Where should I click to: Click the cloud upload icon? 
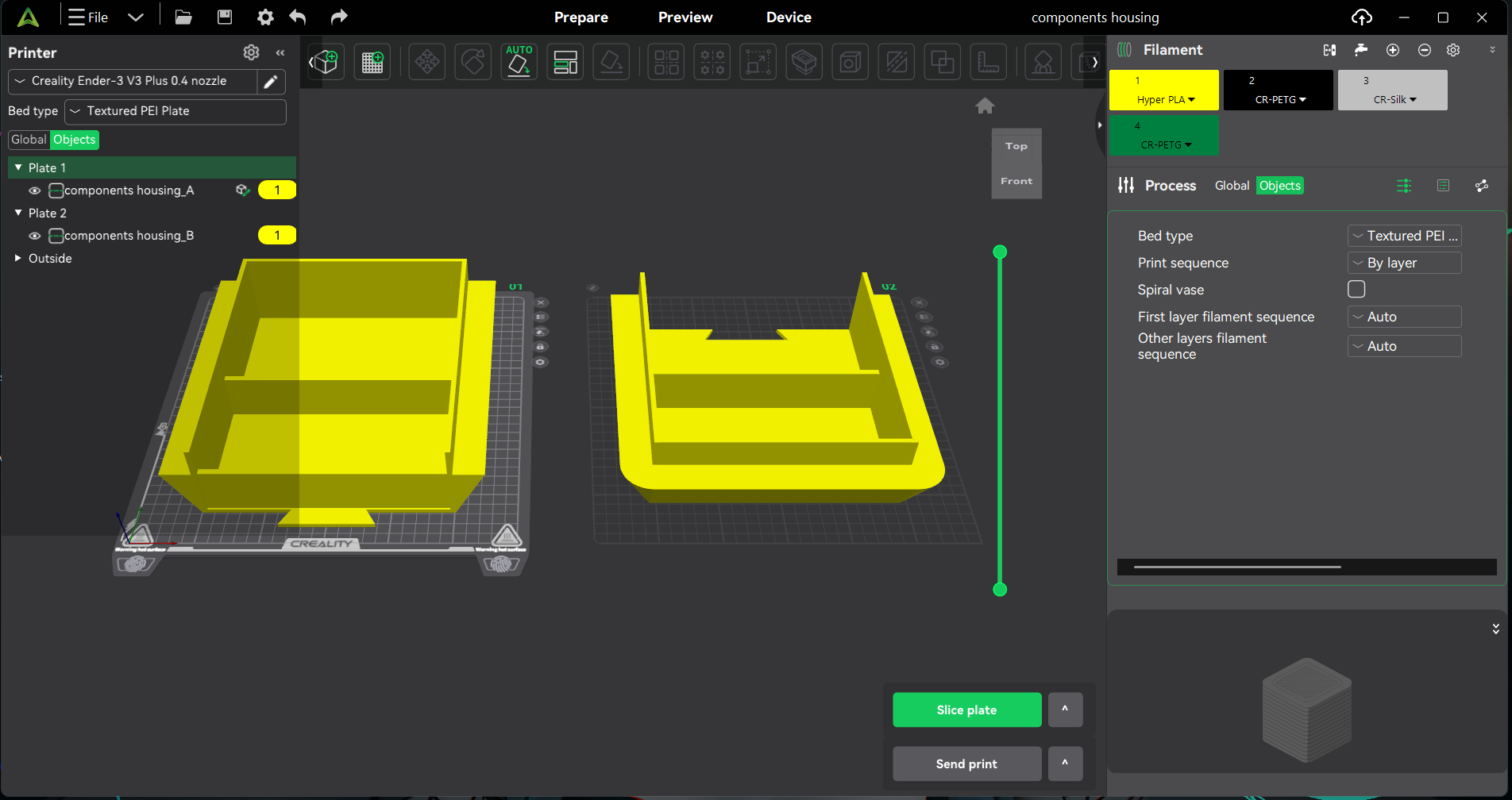pos(1362,17)
